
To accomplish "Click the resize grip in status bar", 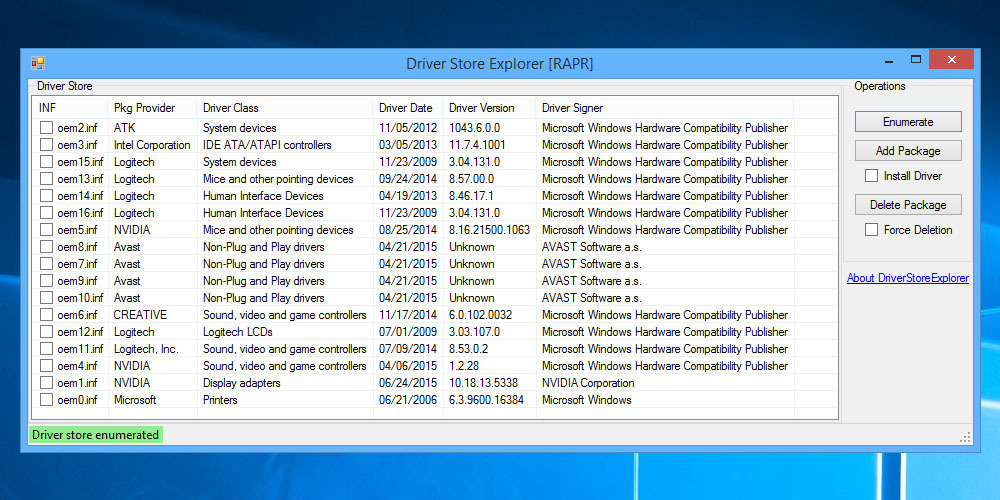I will [966, 437].
